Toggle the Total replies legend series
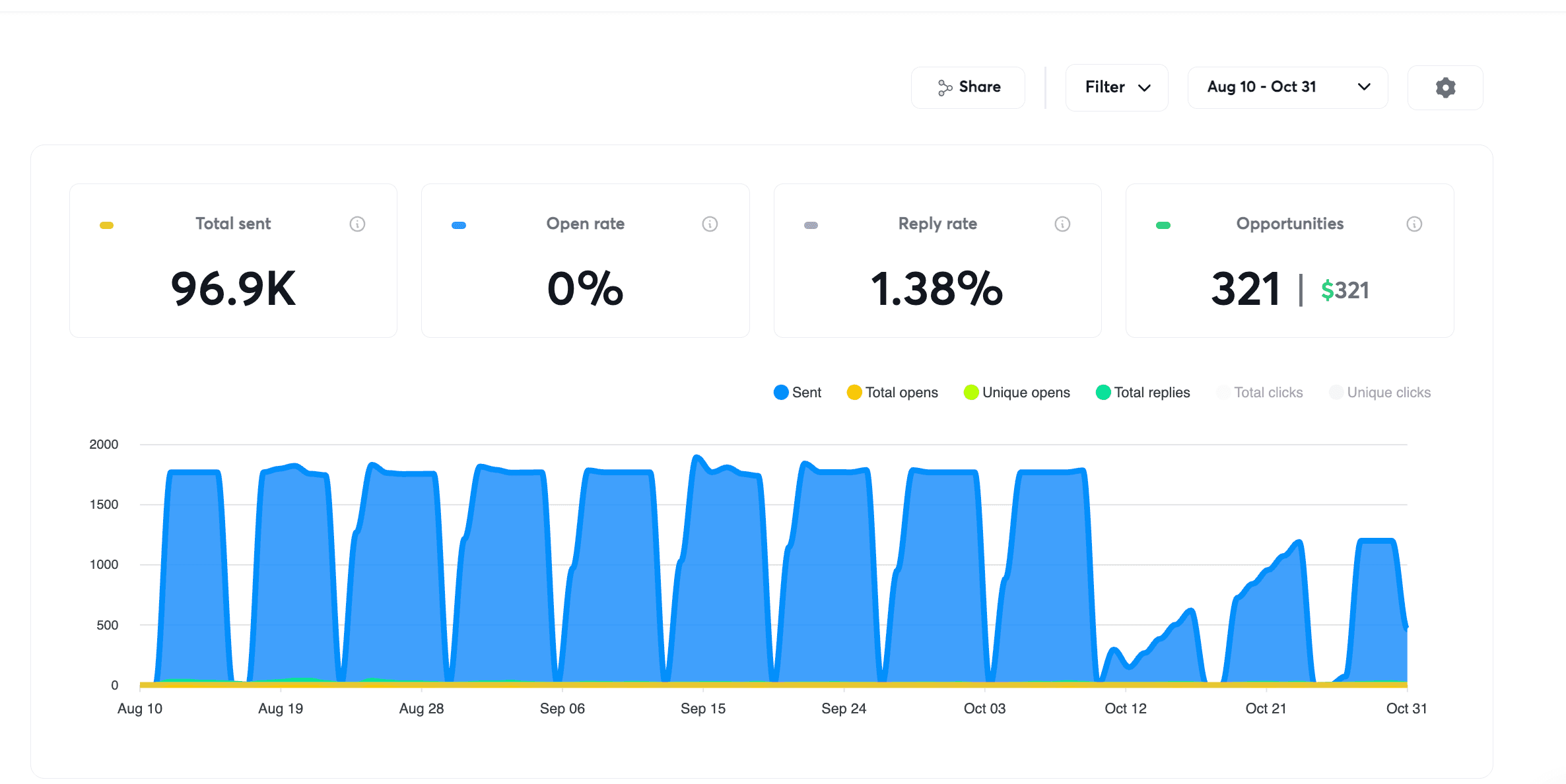This screenshot has height=784, width=1566. point(1143,393)
